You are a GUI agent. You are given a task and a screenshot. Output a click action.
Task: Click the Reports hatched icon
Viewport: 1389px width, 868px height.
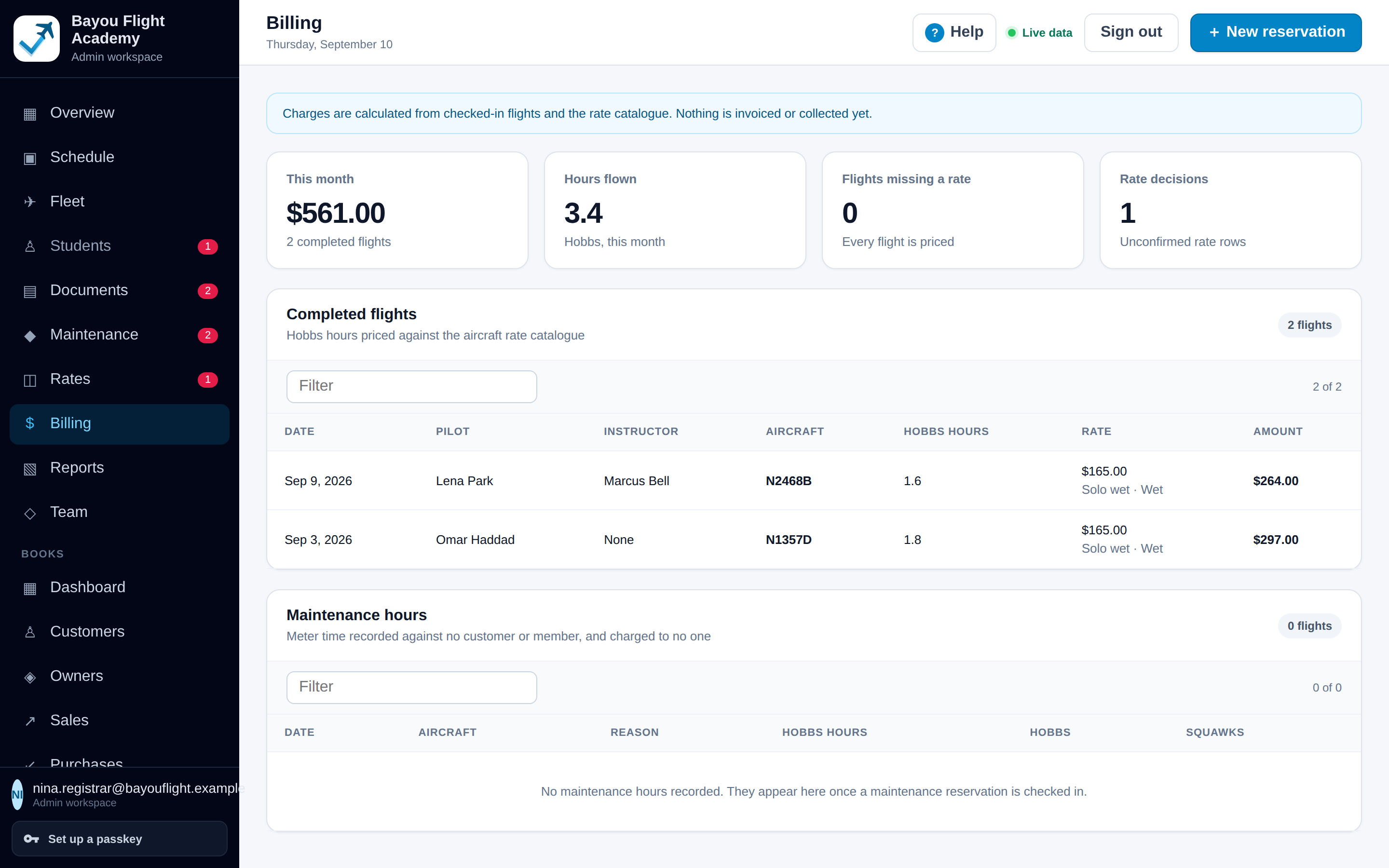pos(30,468)
